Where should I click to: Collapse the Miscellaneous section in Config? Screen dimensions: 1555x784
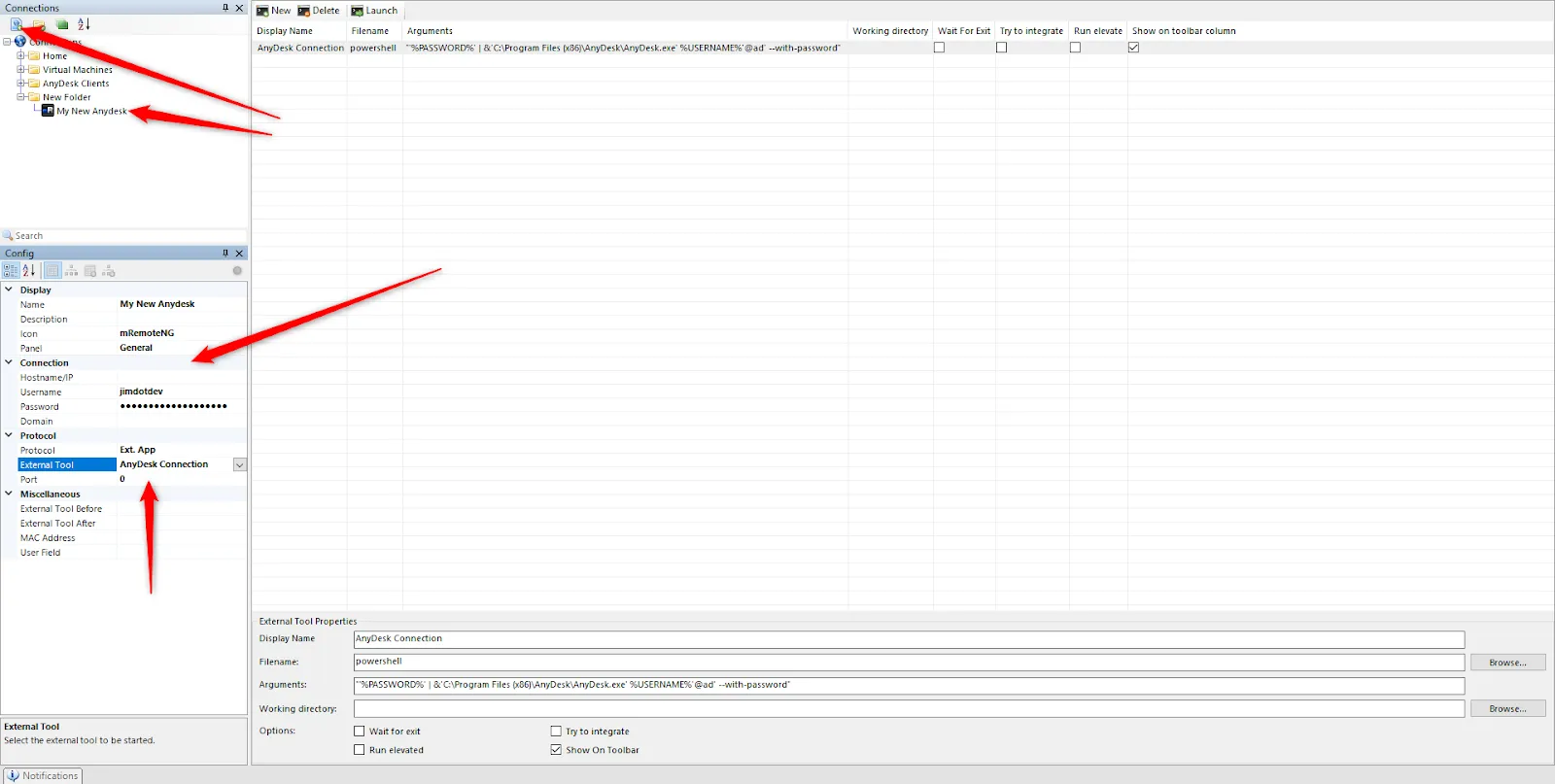9,494
